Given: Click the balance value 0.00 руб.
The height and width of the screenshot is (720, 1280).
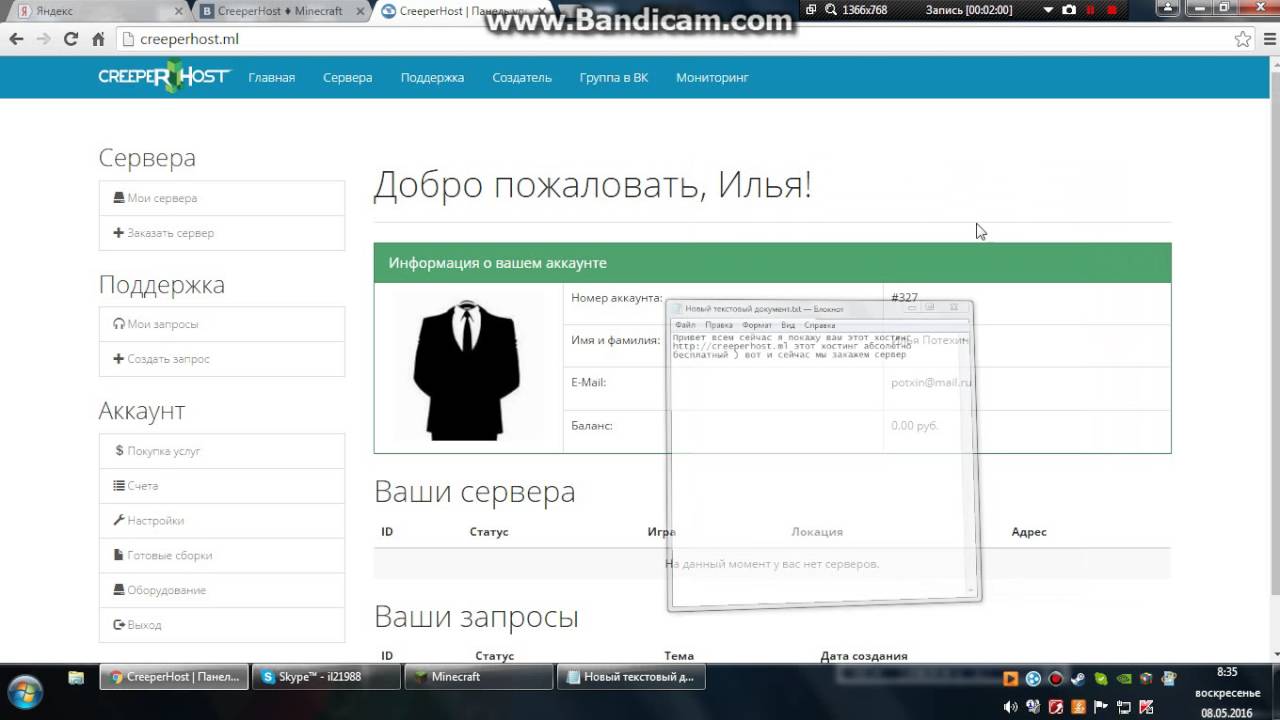Looking at the screenshot, I should (x=915, y=426).
